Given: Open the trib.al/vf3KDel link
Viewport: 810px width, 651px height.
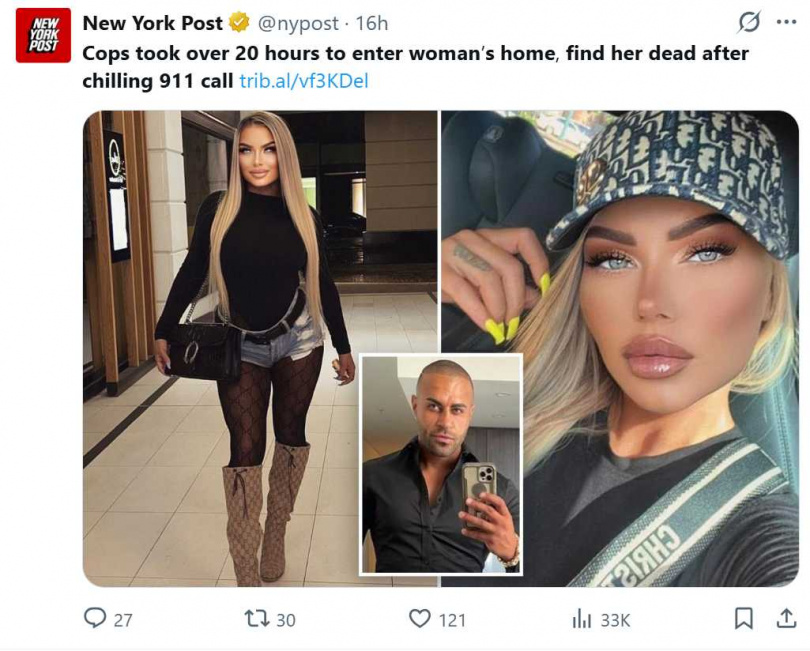Looking at the screenshot, I should pyautogui.click(x=304, y=81).
